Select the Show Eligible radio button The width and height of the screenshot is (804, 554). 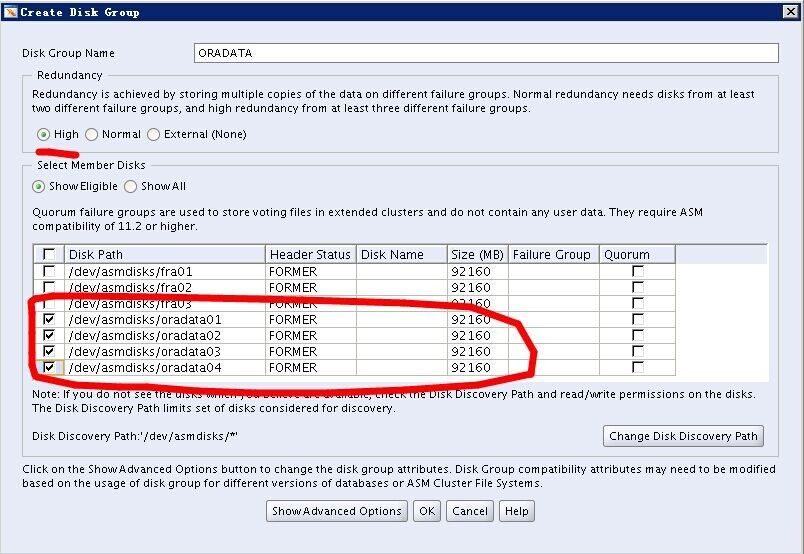point(39,186)
